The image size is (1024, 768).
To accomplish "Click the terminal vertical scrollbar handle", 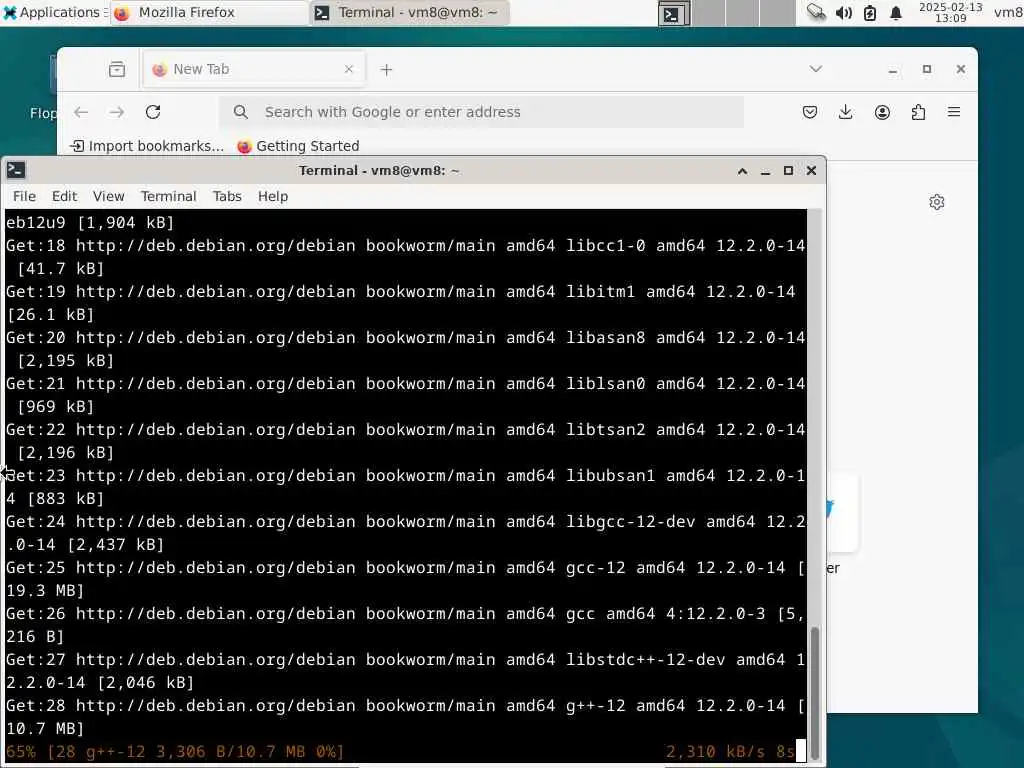I will 814,692.
